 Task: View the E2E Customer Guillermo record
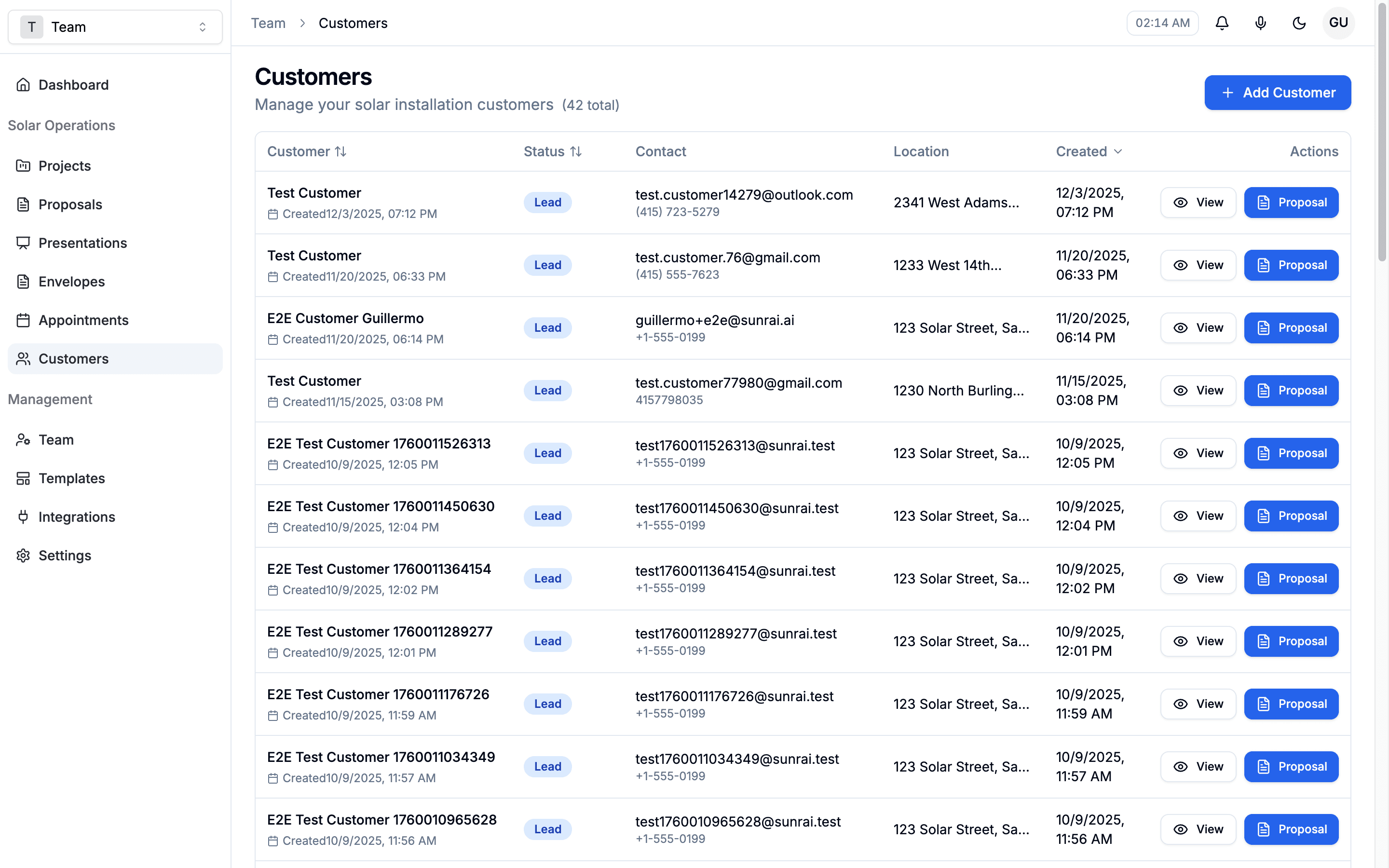pos(1198,328)
